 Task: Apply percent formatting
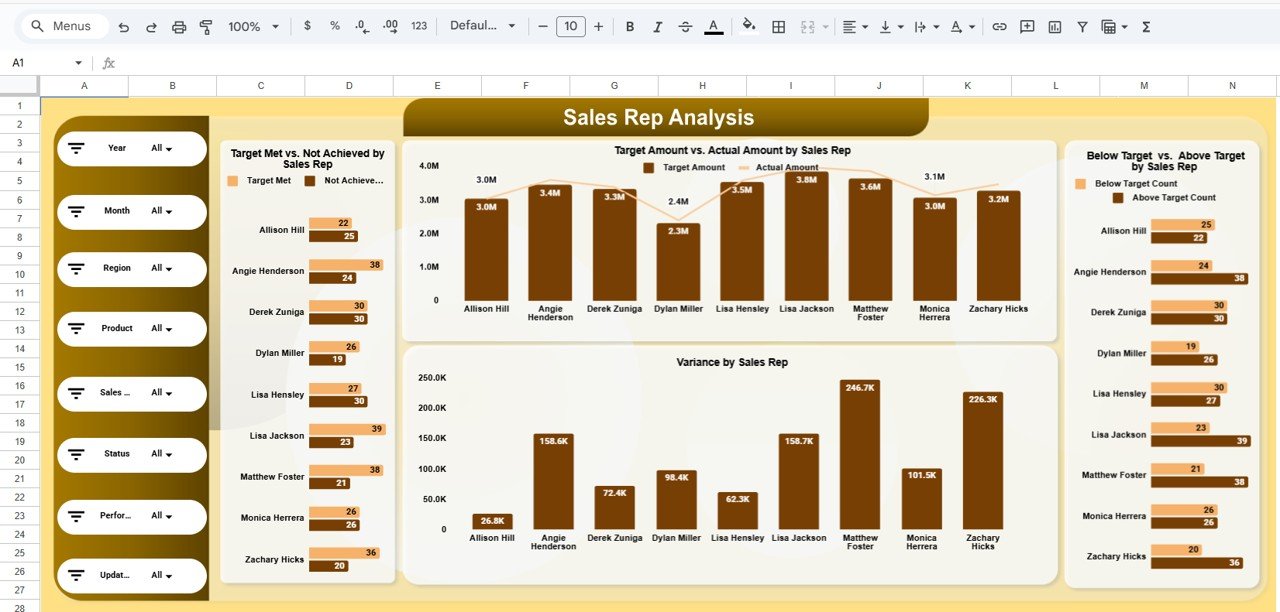coord(334,26)
